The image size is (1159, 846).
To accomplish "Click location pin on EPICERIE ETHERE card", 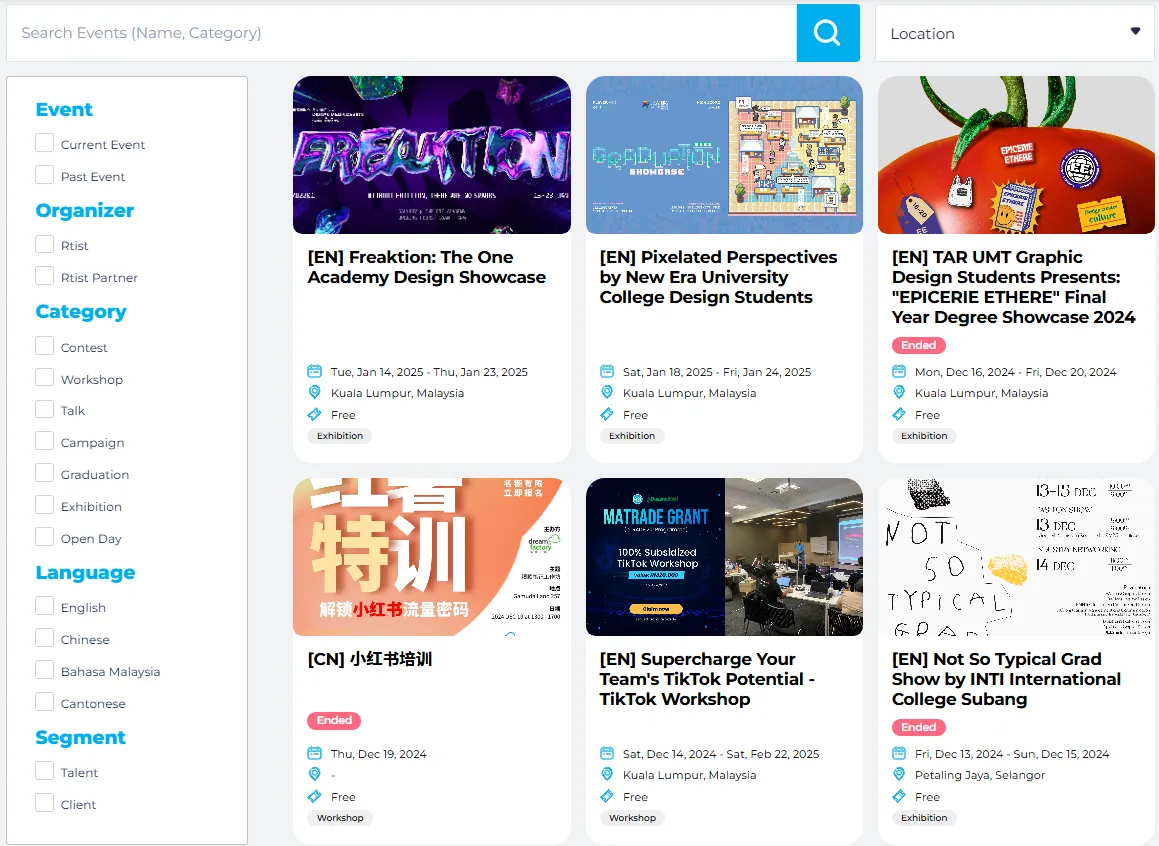I will pyautogui.click(x=899, y=392).
